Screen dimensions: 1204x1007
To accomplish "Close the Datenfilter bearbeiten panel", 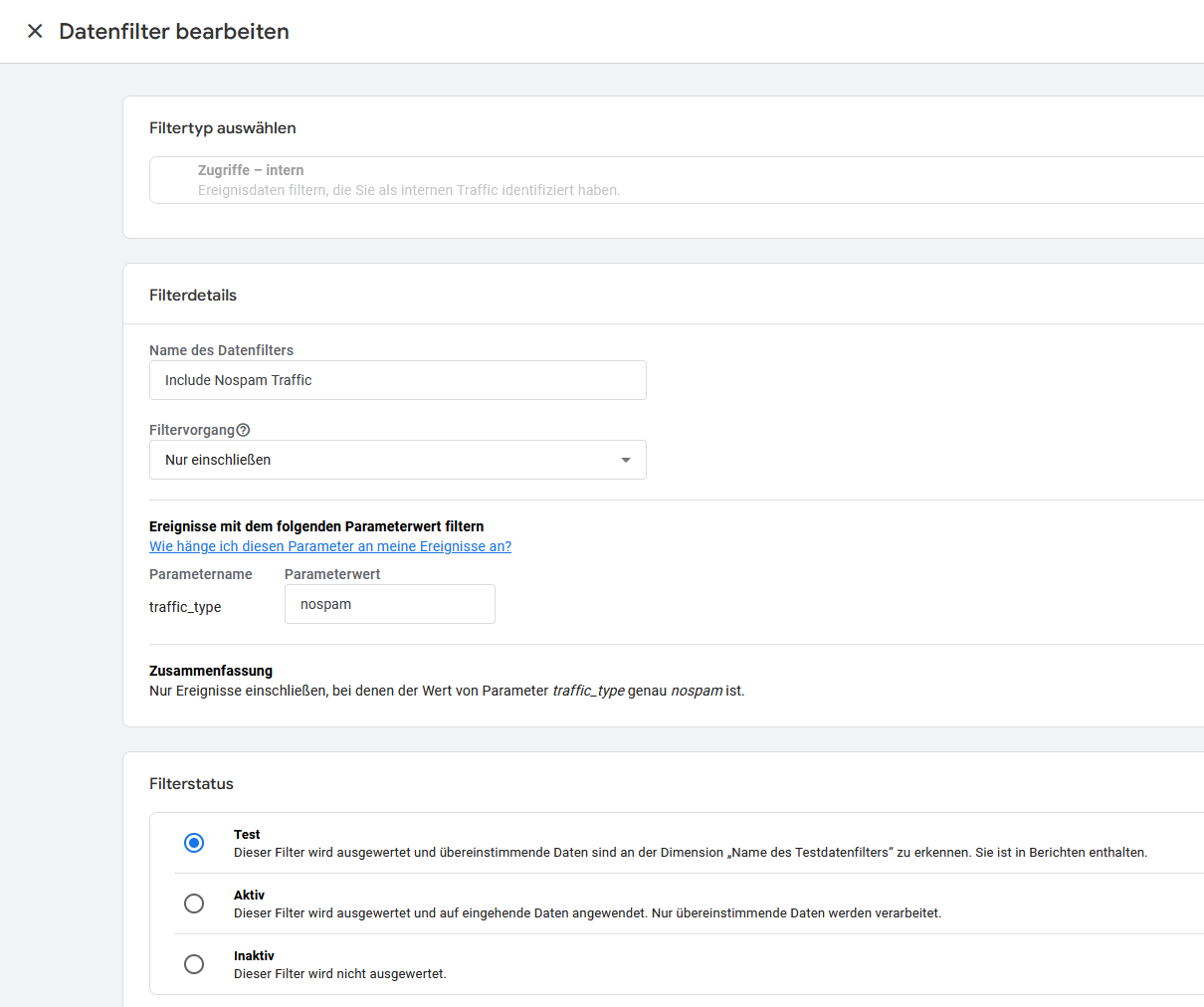I will [x=35, y=31].
